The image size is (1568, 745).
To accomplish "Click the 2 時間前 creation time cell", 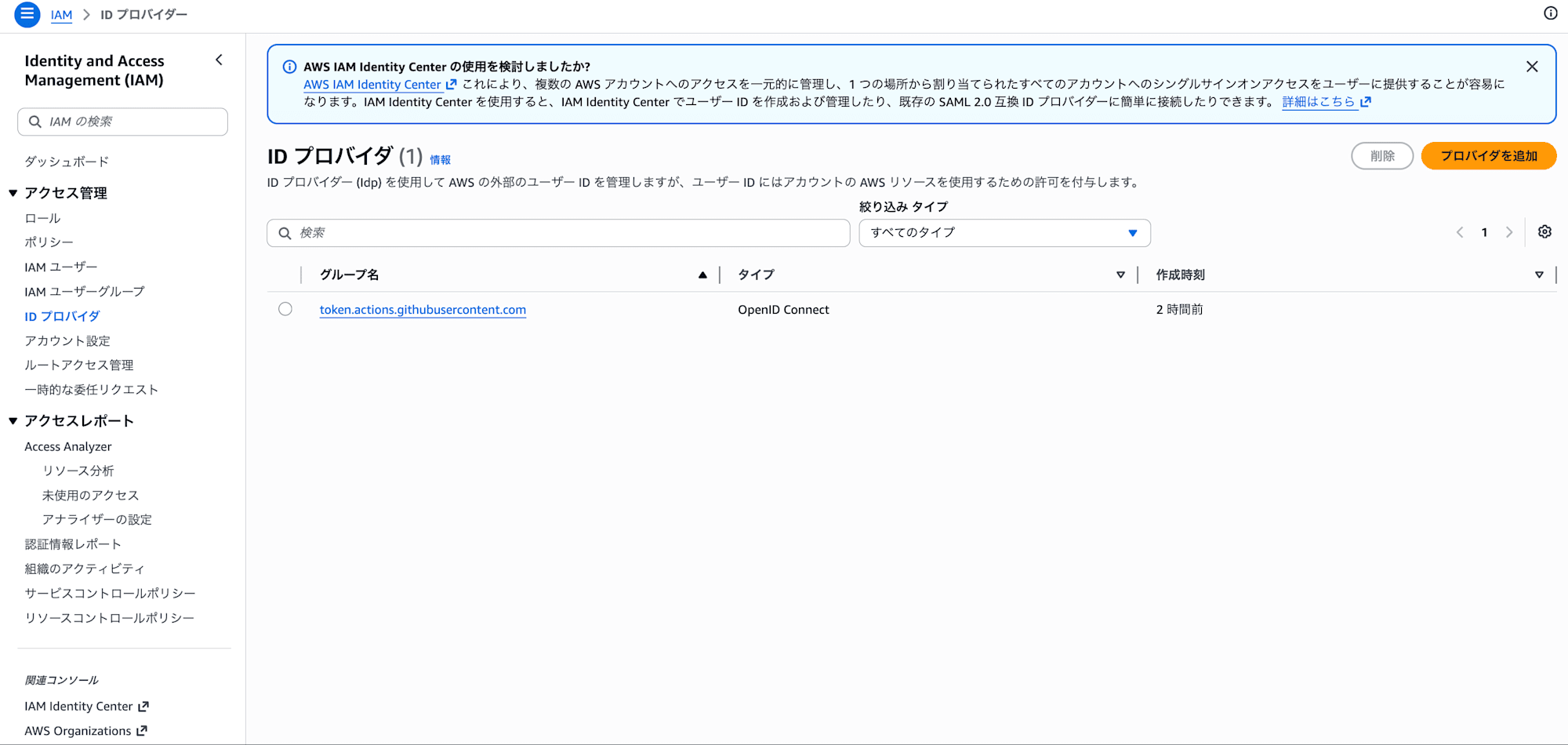I will (1179, 310).
